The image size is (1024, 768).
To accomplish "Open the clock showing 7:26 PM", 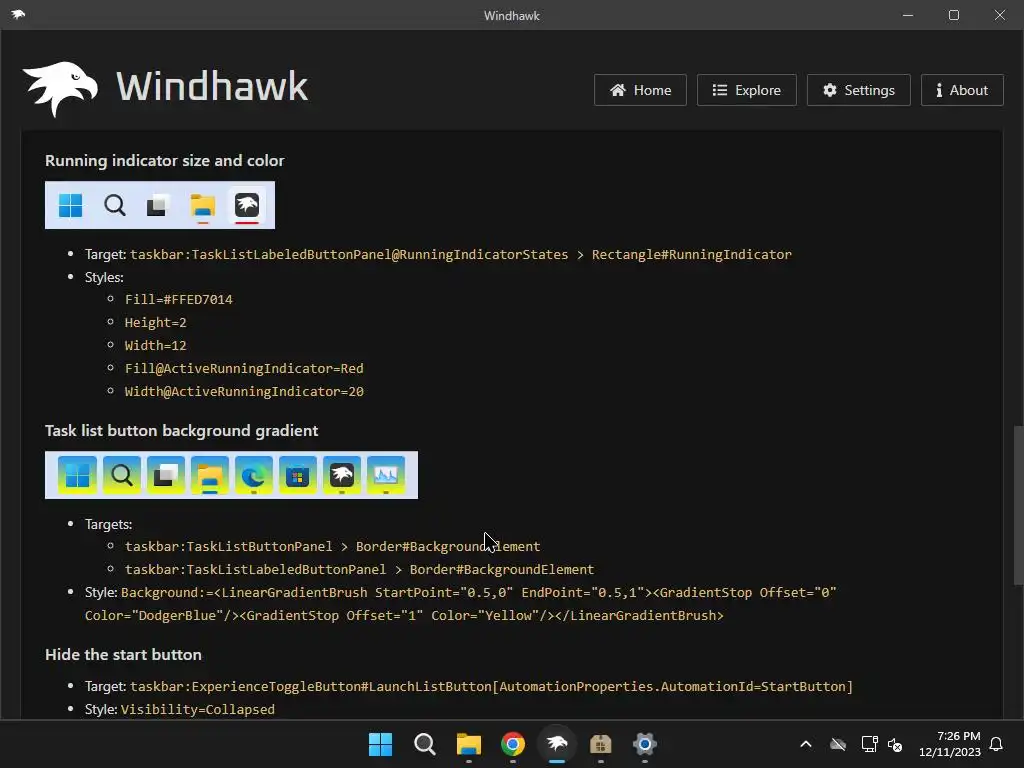I will point(950,744).
